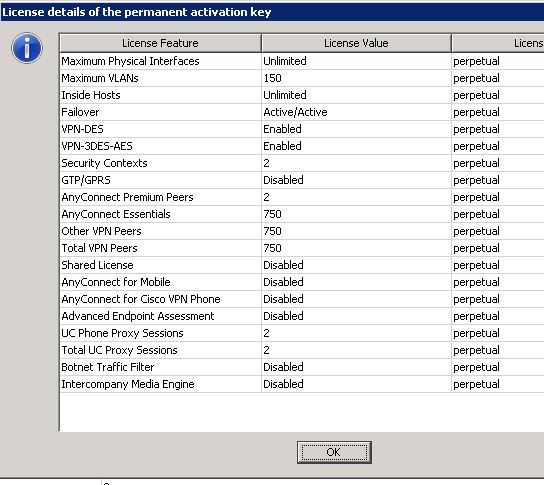Select AnyConnect for Cisco VPN Phone row

pyautogui.click(x=302, y=299)
